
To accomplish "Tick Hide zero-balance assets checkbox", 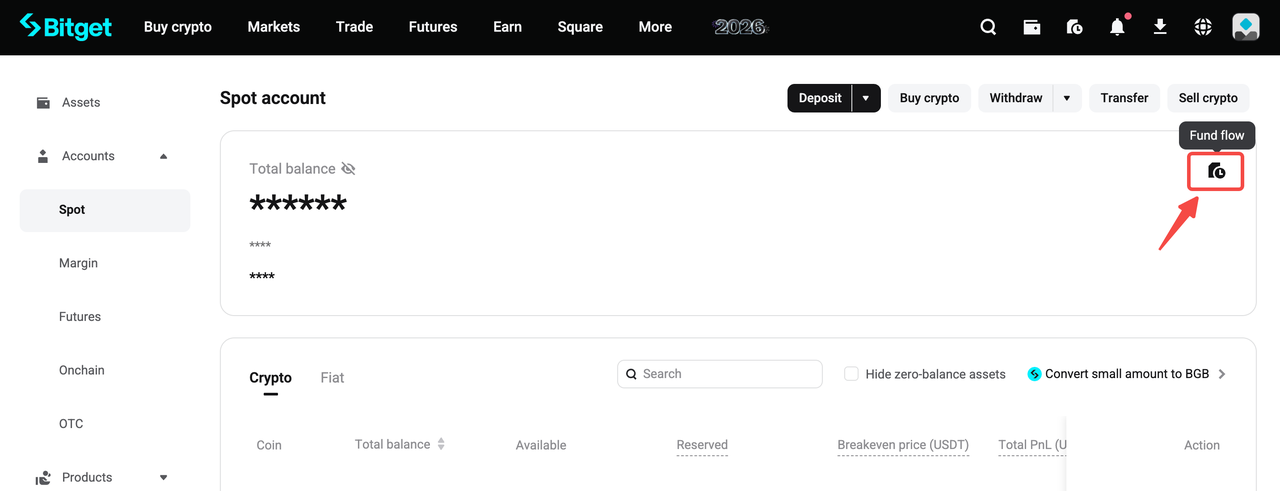I will pos(851,374).
